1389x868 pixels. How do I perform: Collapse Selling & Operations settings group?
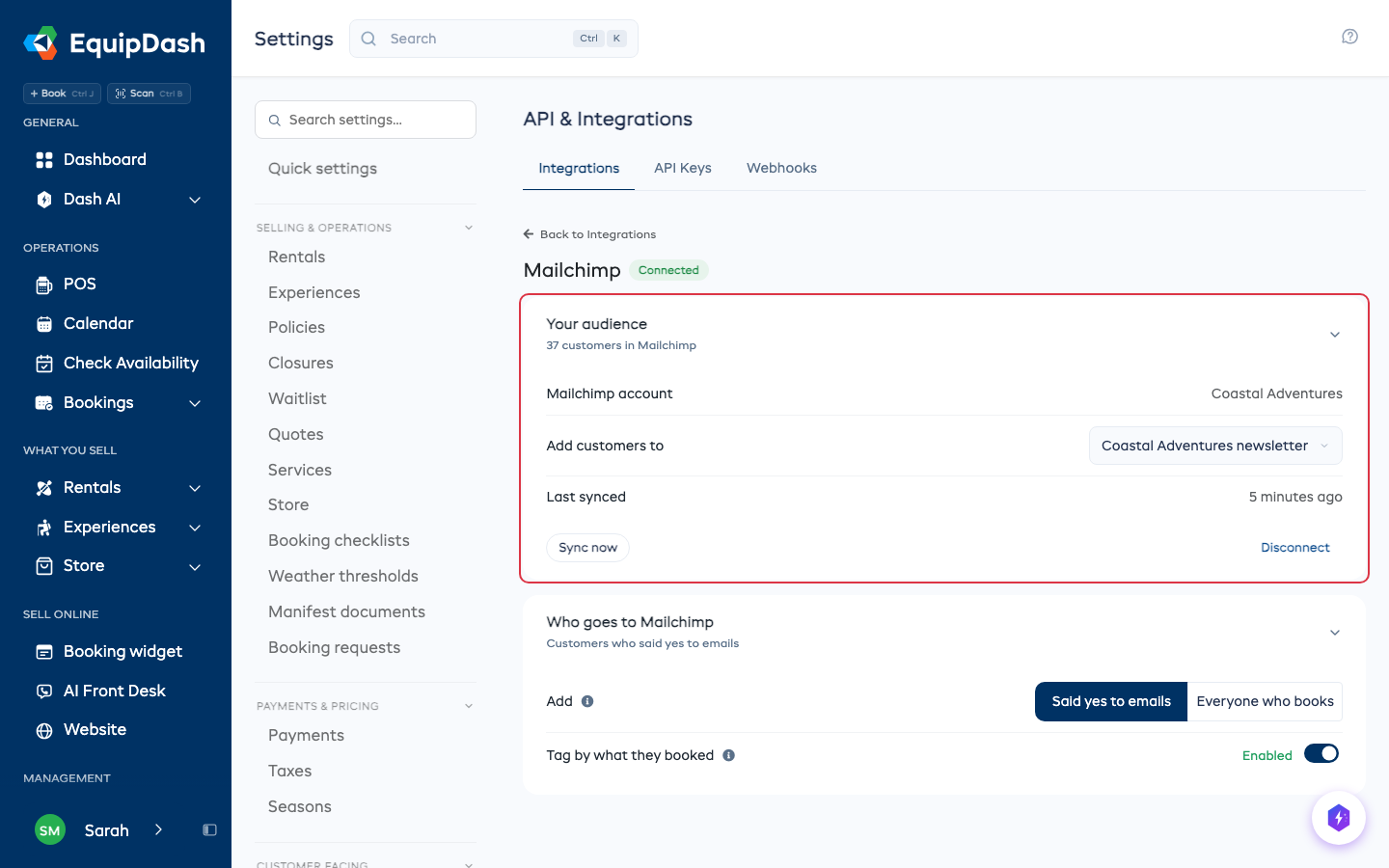[x=469, y=228]
